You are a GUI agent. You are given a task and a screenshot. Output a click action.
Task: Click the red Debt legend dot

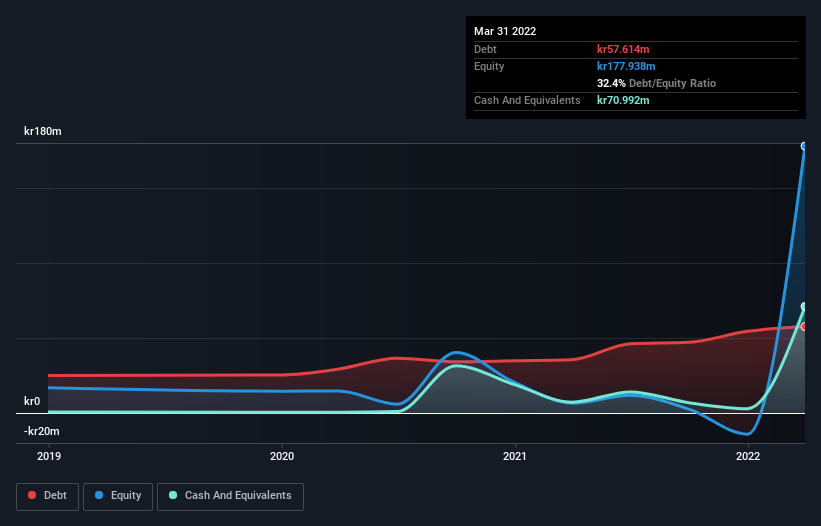[32, 495]
